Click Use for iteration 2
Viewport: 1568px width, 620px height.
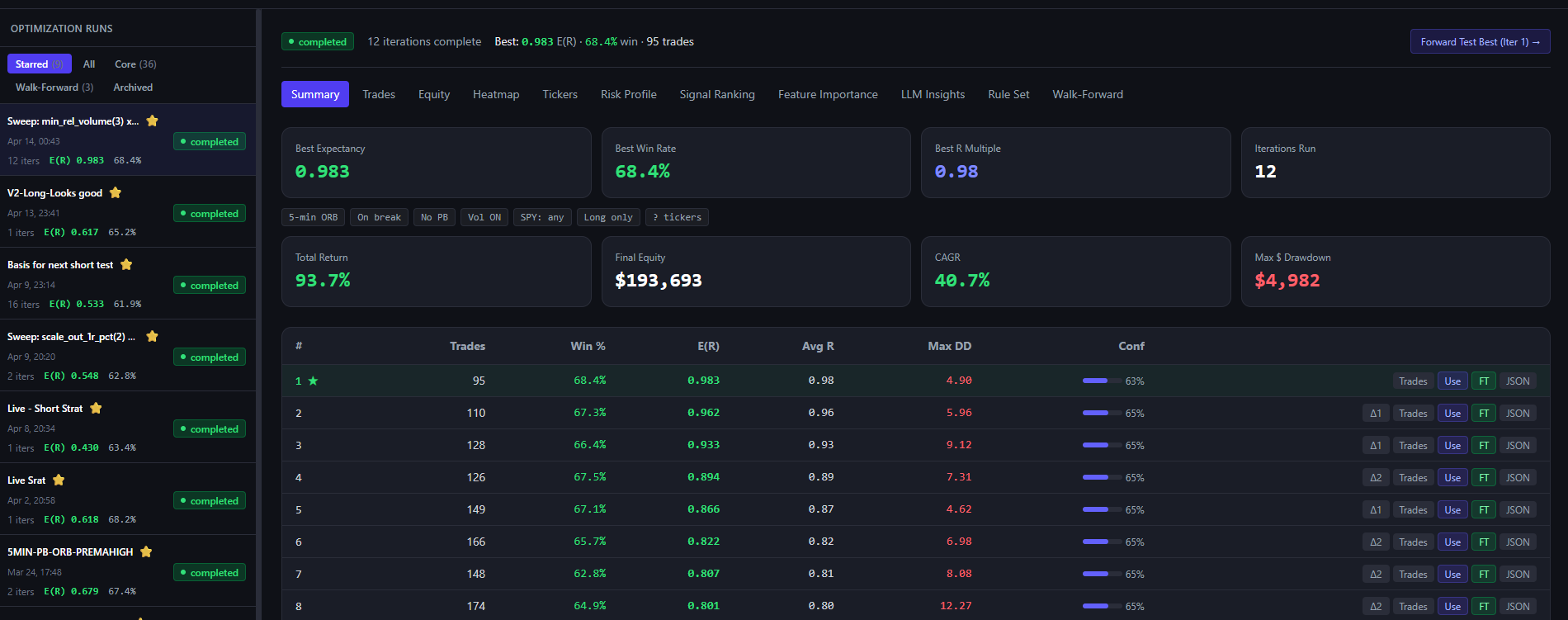[x=1452, y=413]
